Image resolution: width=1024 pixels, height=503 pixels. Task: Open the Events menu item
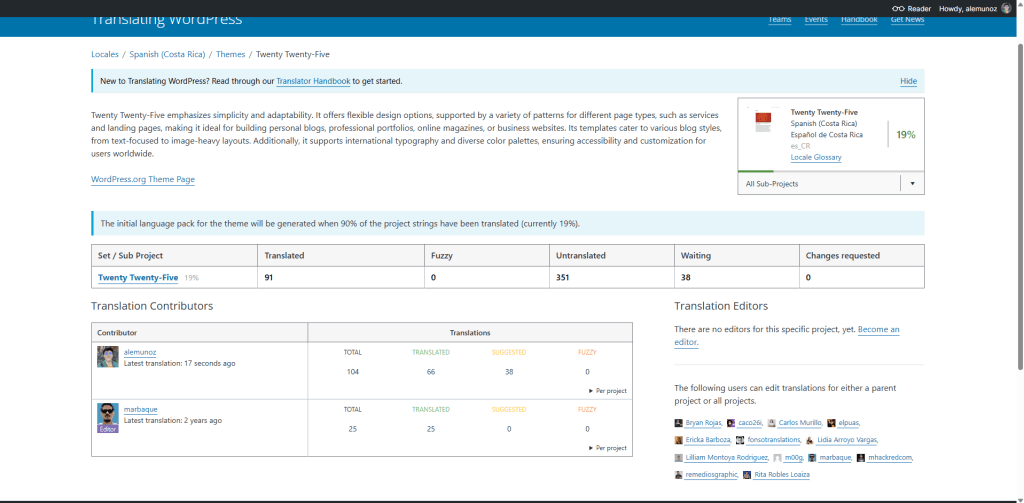tap(816, 20)
